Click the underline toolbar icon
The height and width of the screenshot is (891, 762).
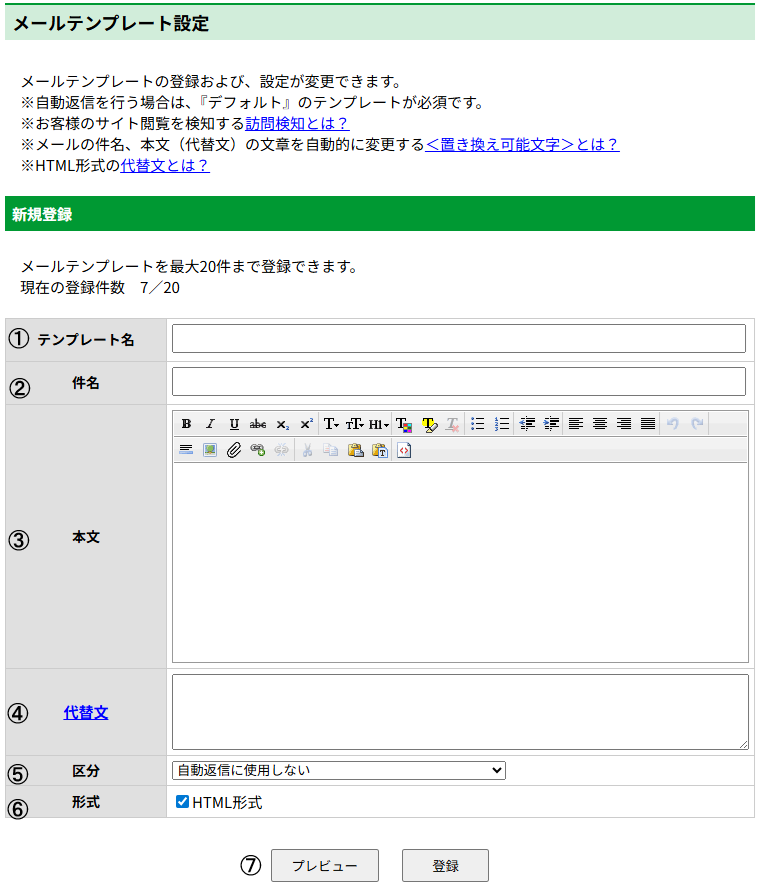coord(234,424)
